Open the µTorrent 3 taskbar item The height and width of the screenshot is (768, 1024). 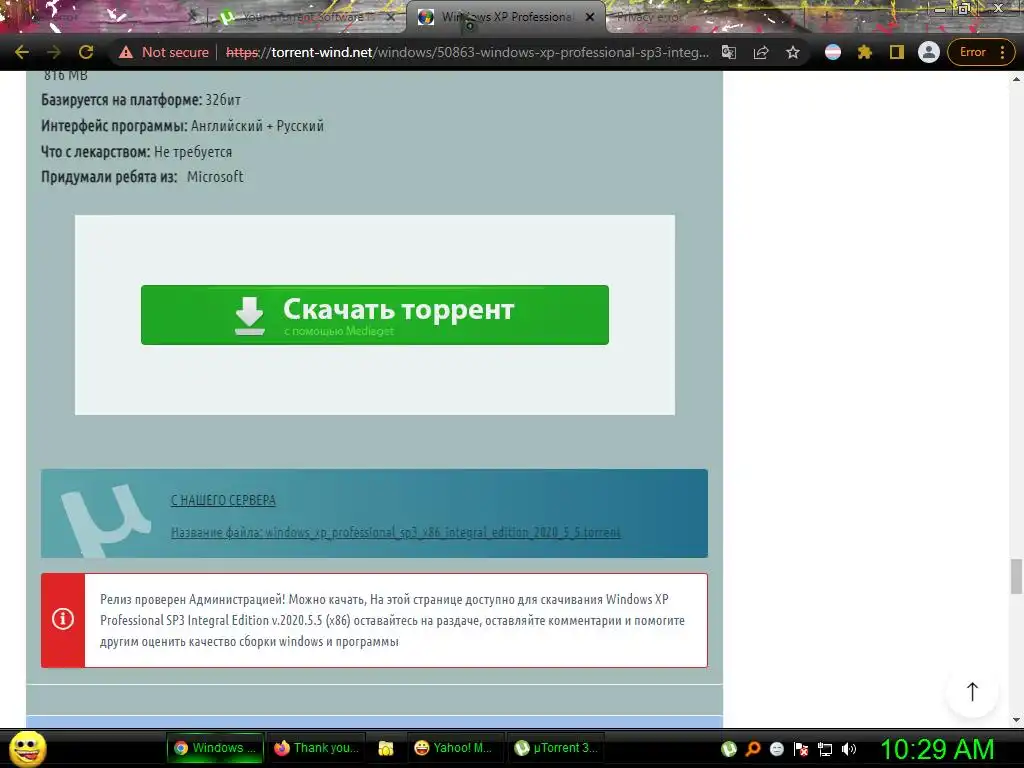tap(556, 748)
